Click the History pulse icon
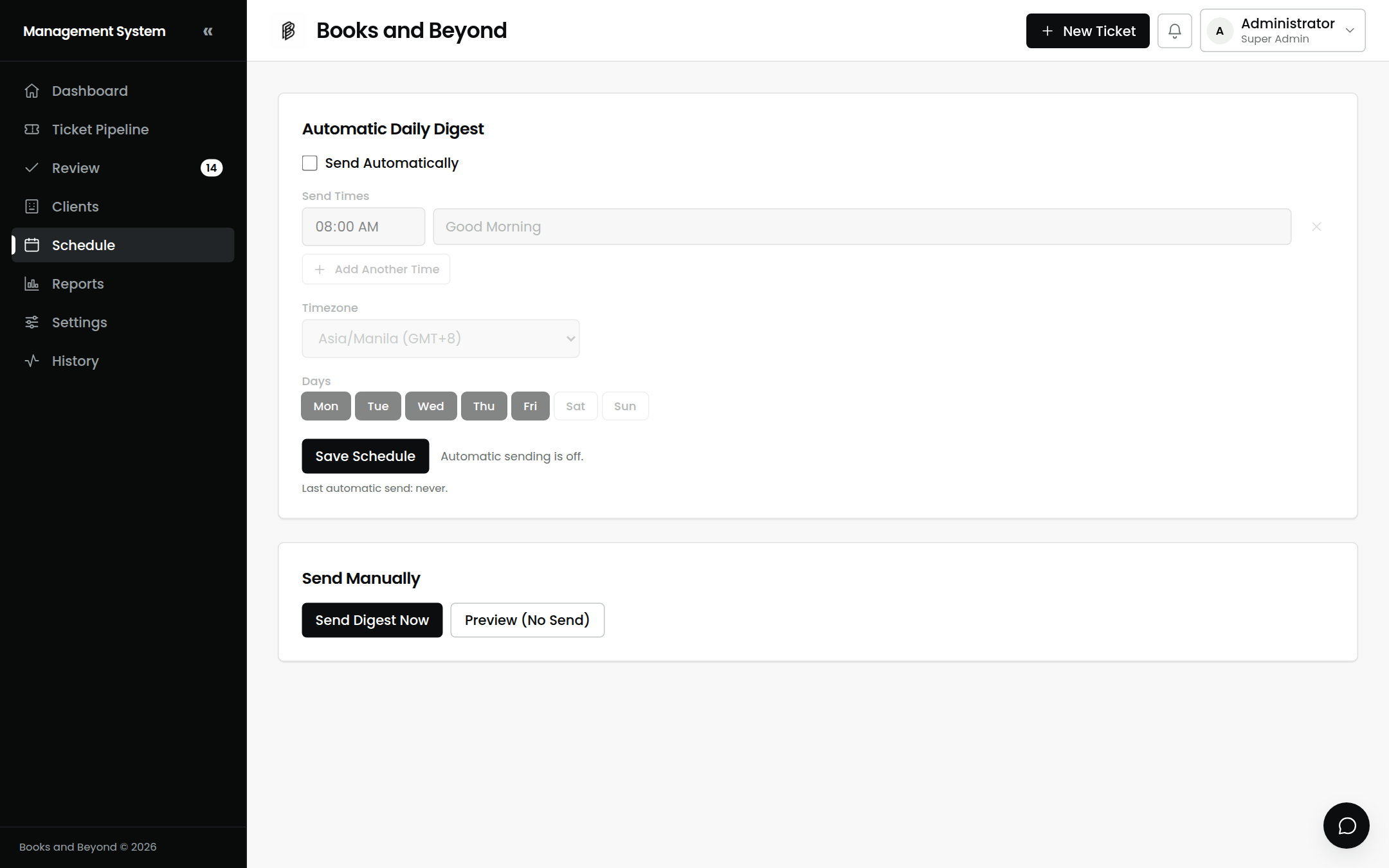Screen dimensions: 1389x868 [x=32, y=361]
